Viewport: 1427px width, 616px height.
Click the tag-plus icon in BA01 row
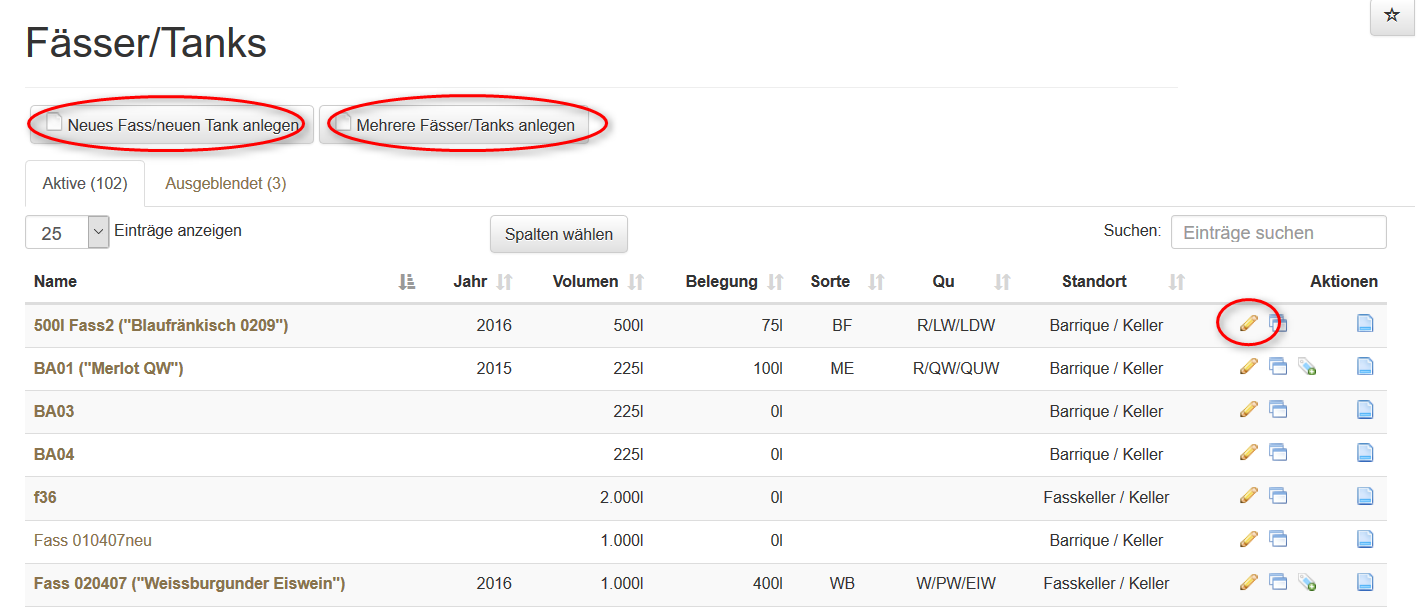pos(1306,367)
